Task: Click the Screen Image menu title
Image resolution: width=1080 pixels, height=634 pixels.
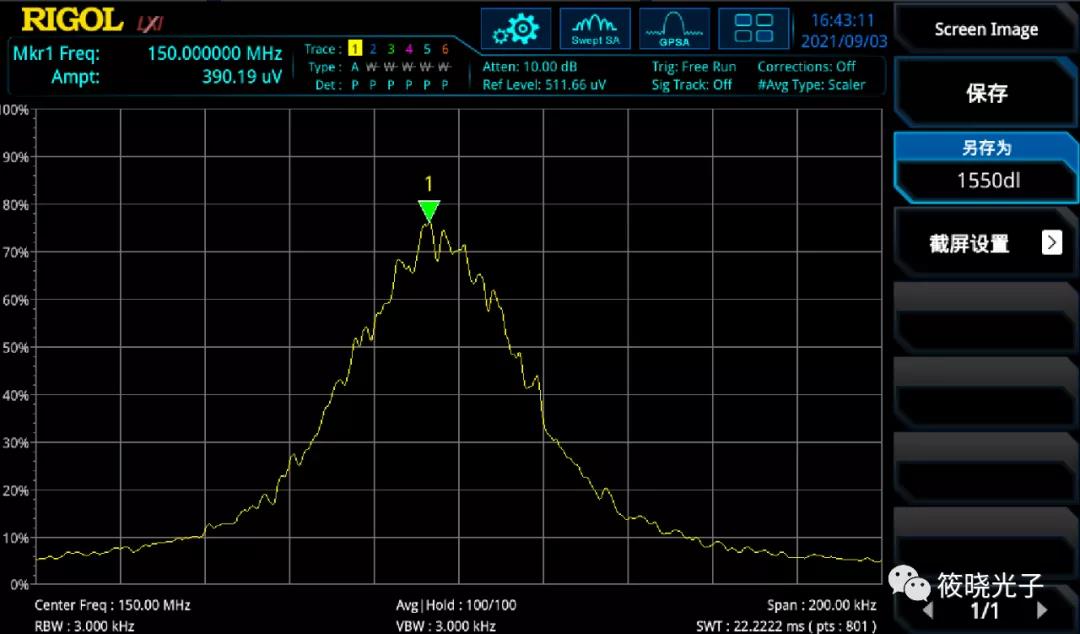Action: pos(986,29)
